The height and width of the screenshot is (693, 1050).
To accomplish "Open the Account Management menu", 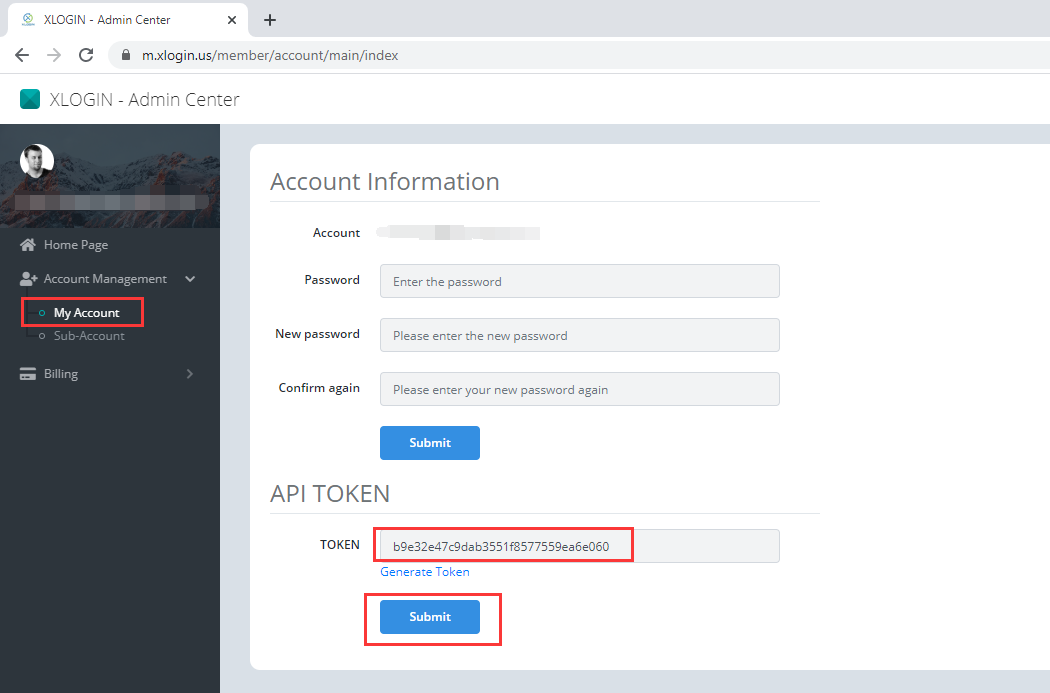I will pos(105,279).
